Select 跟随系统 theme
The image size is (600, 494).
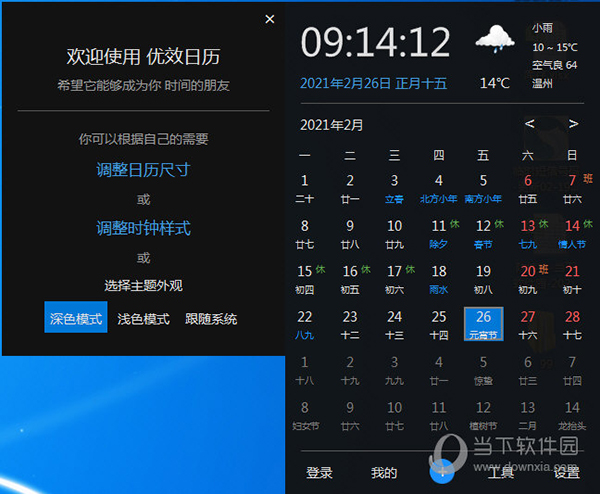[211, 319]
